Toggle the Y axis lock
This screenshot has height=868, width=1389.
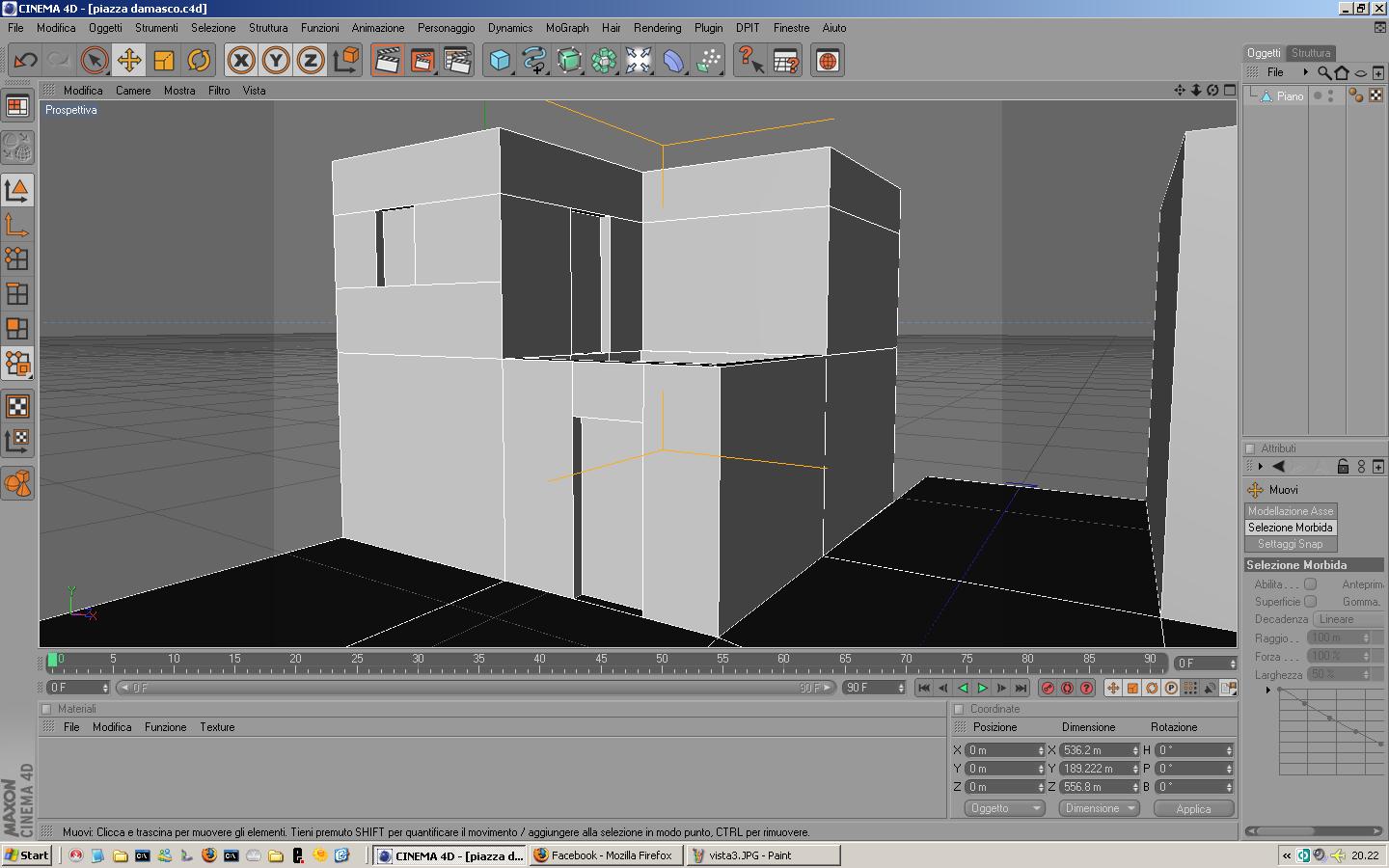tap(276, 61)
